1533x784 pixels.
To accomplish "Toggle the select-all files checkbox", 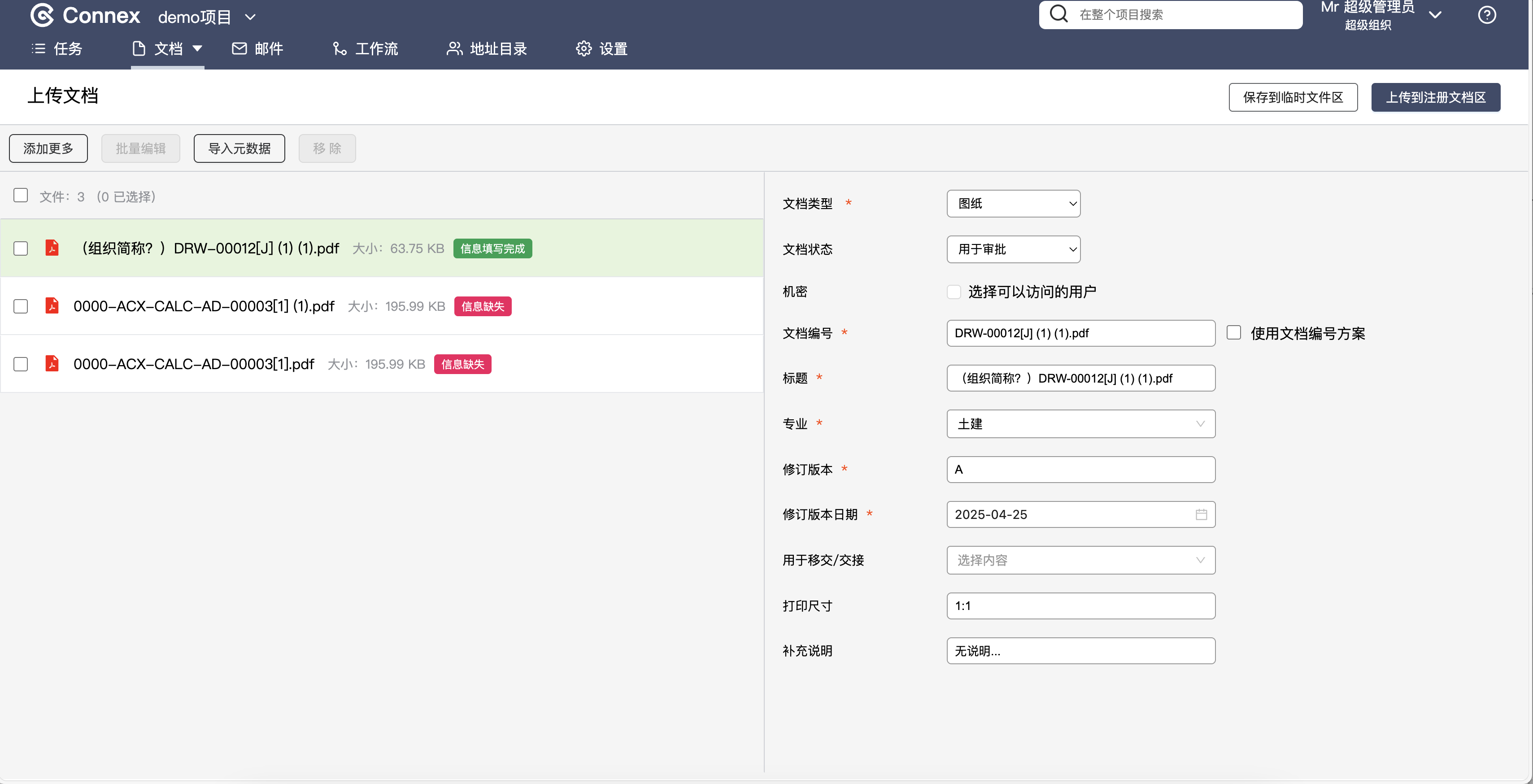I will [21, 195].
